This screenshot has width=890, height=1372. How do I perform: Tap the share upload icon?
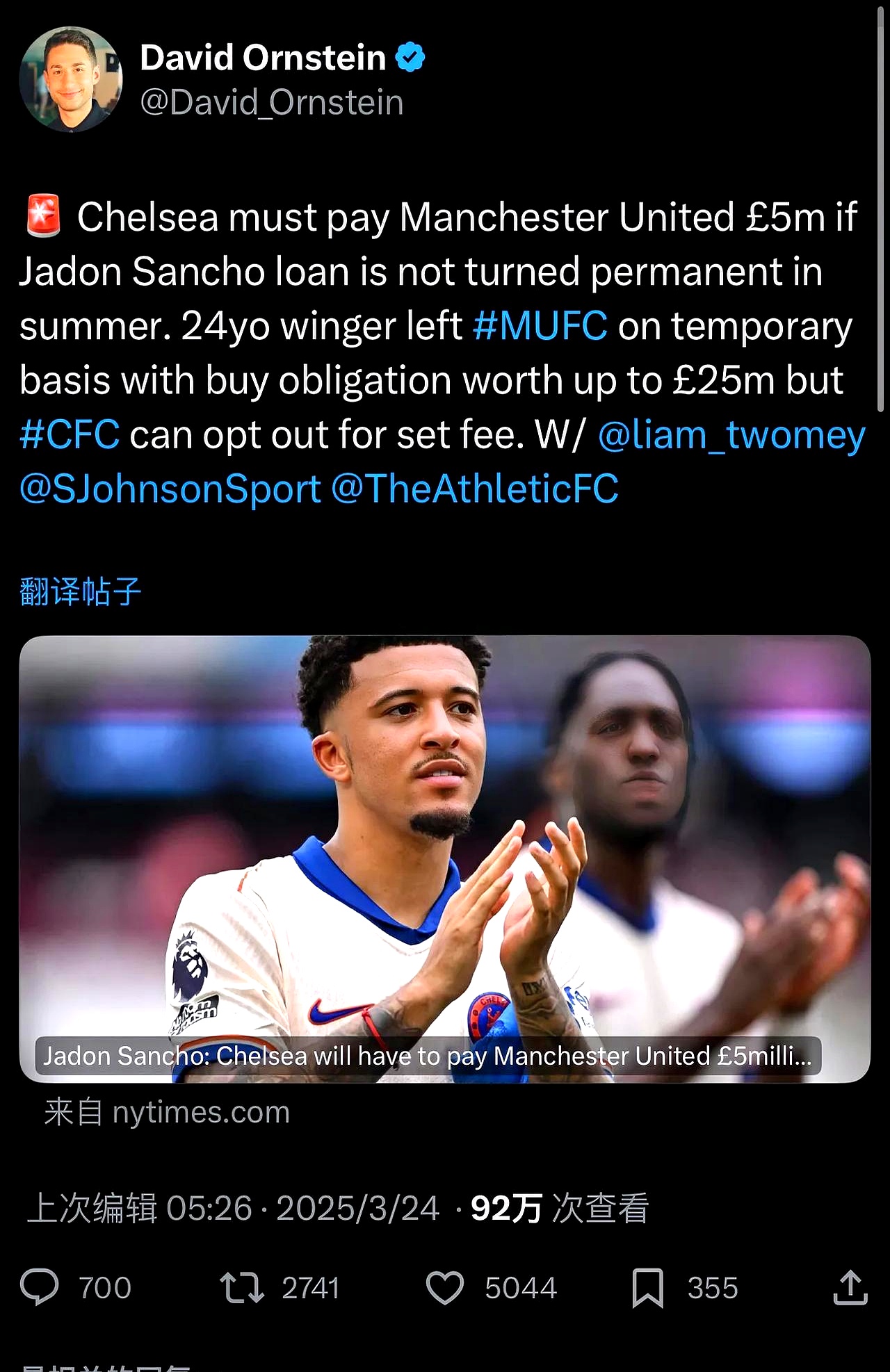850,1287
